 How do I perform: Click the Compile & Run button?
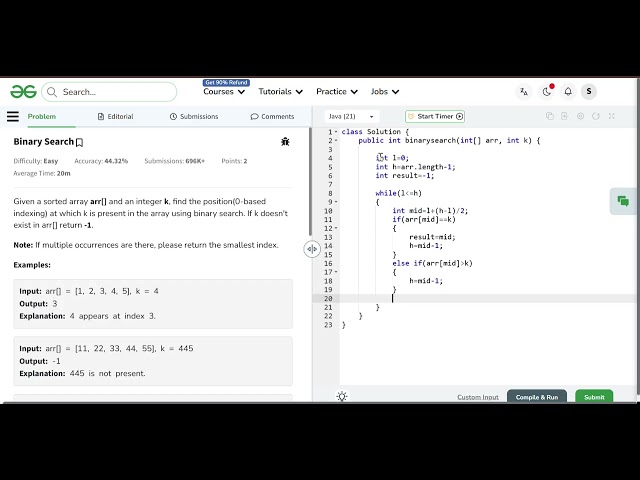[x=537, y=396]
